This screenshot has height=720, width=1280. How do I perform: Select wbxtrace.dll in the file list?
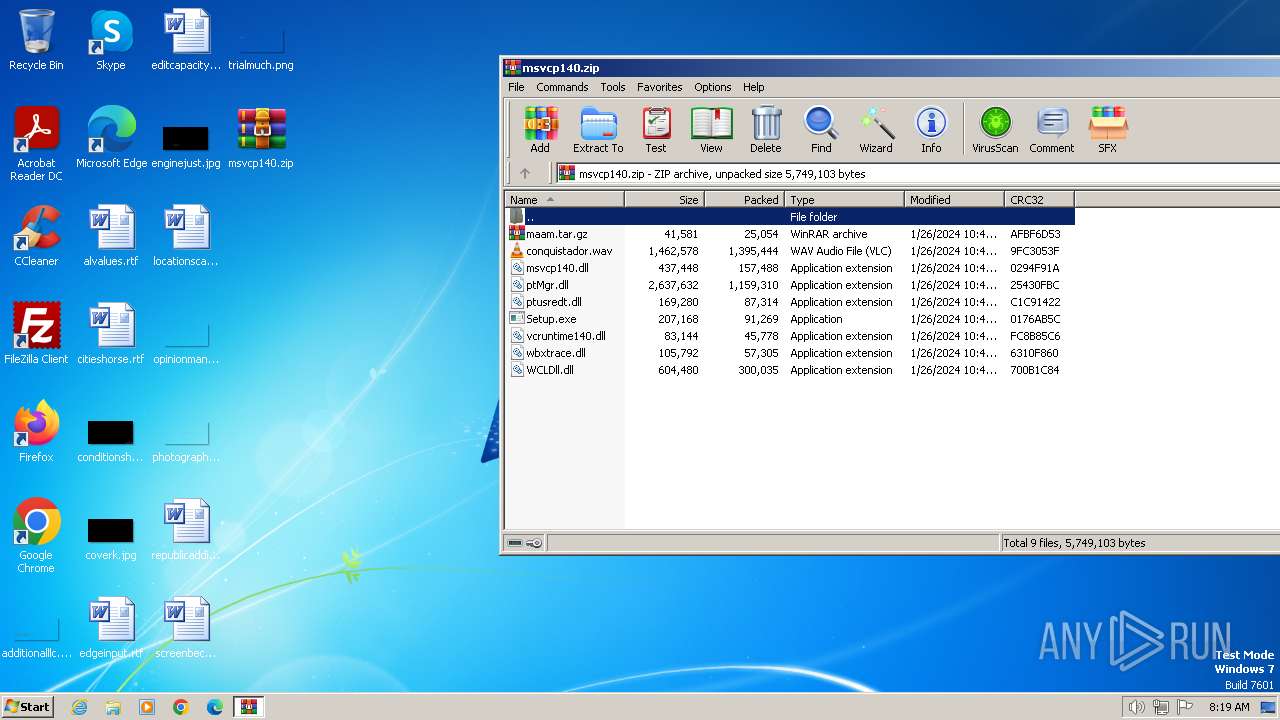point(790,353)
